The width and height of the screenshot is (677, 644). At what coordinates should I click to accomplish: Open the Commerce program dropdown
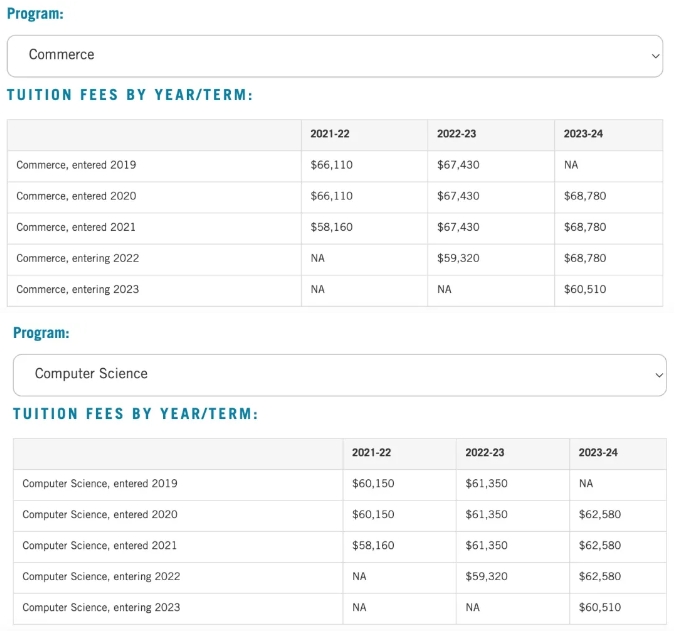coord(334,55)
